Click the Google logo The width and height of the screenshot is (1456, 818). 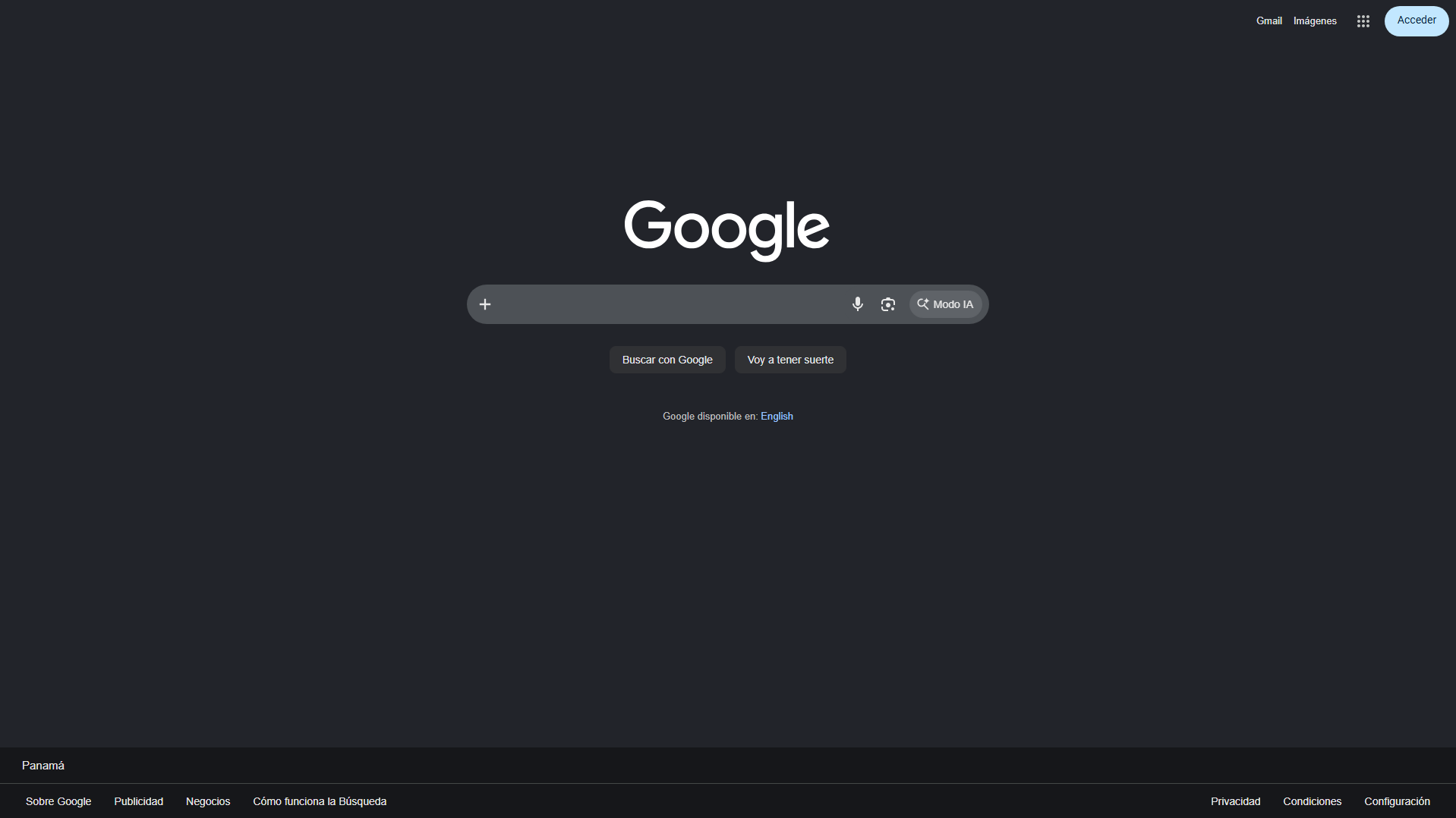pos(726,230)
